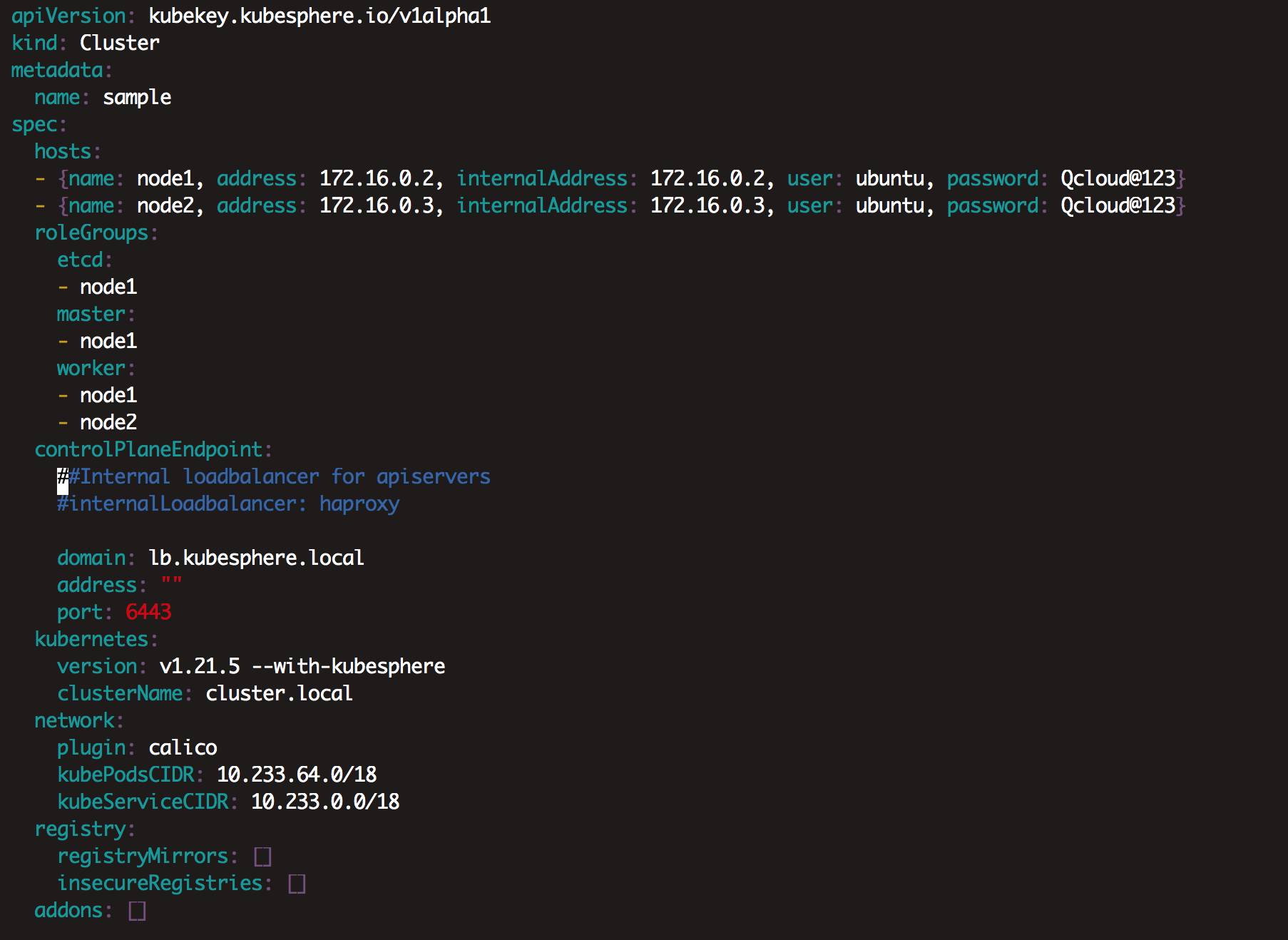Place cursor on the hosts key

pyautogui.click(x=63, y=151)
